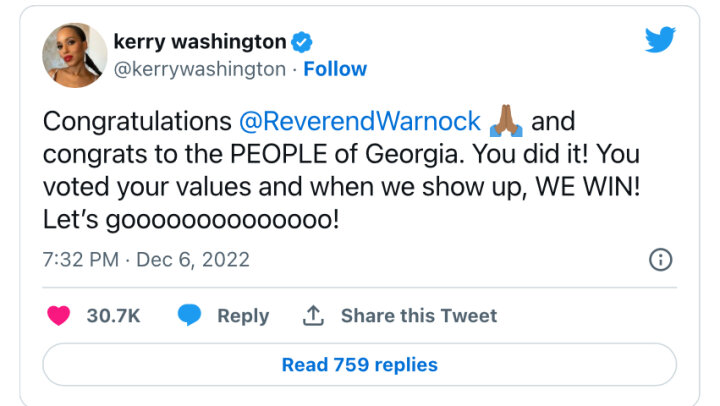720x406 pixels.
Task: Like the tweet with the heart icon
Action: [x=59, y=315]
